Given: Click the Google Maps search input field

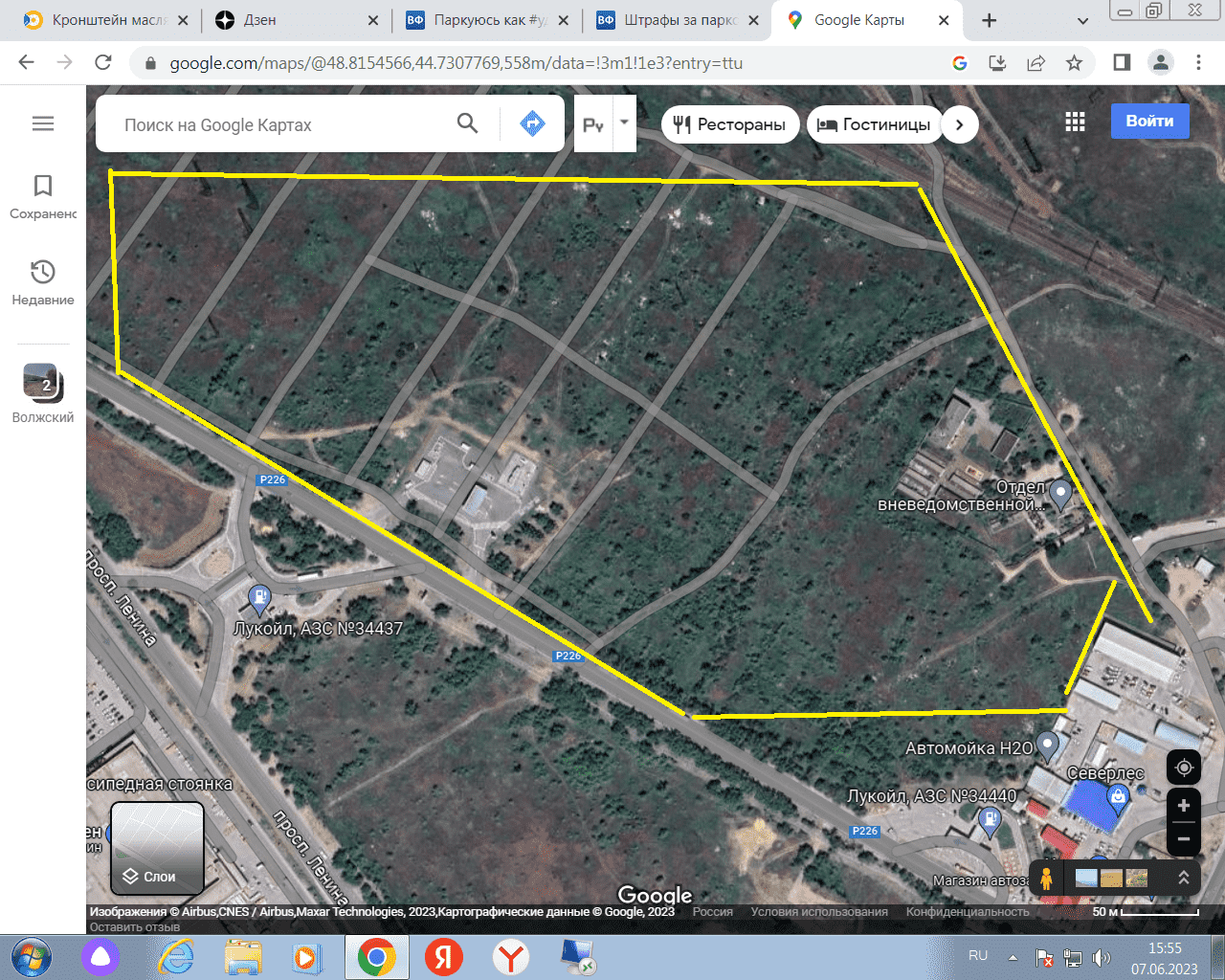Looking at the screenshot, I should click(282, 124).
